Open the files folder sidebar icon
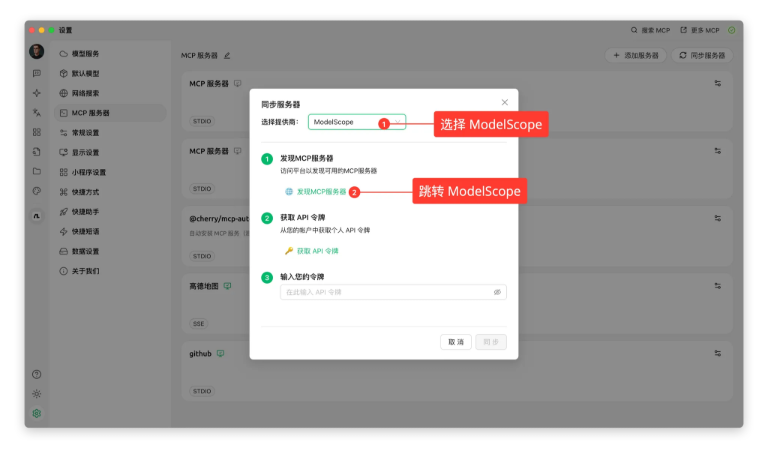This screenshot has height=457, width=768. pos(37,171)
